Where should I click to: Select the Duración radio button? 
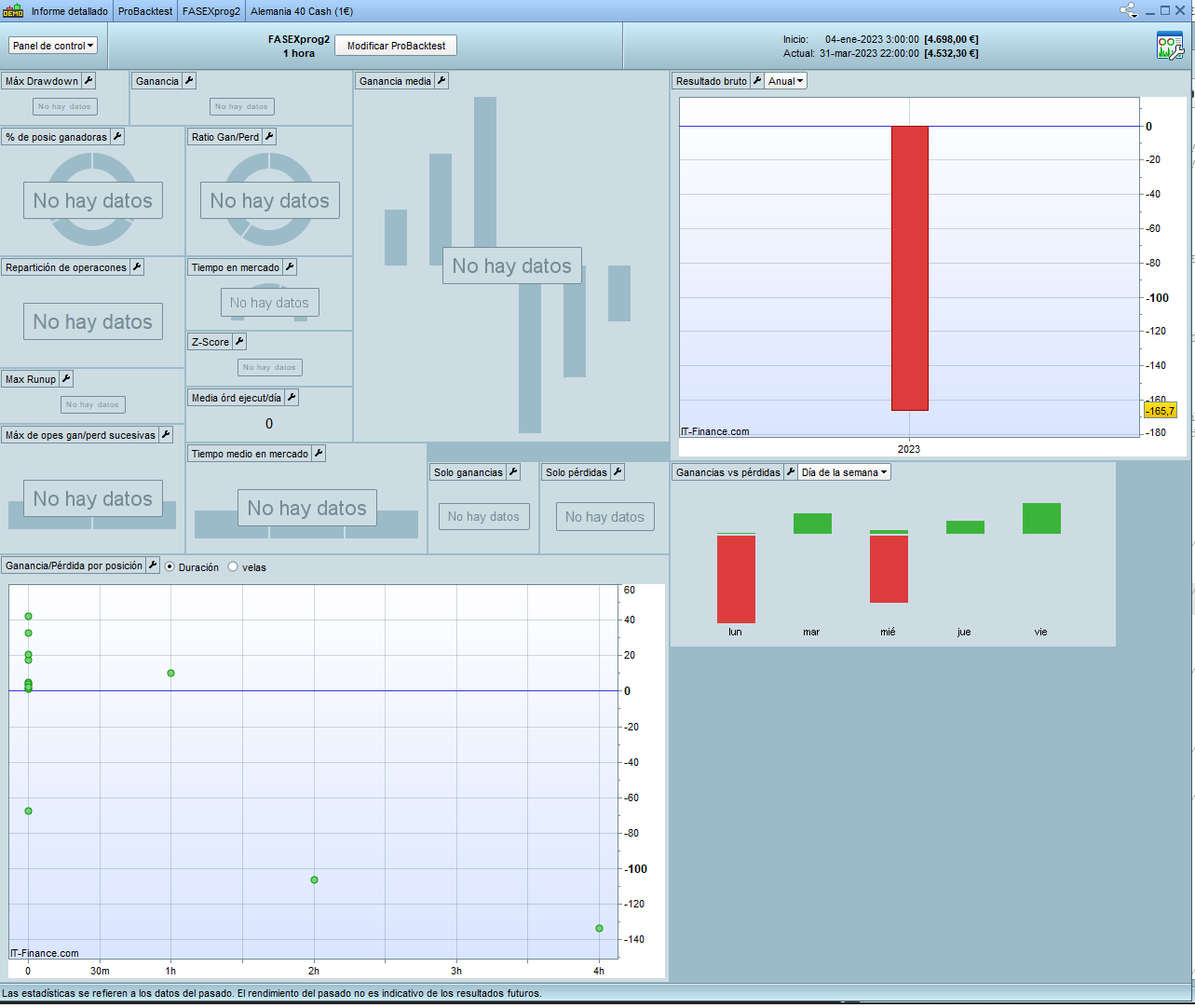[170, 566]
